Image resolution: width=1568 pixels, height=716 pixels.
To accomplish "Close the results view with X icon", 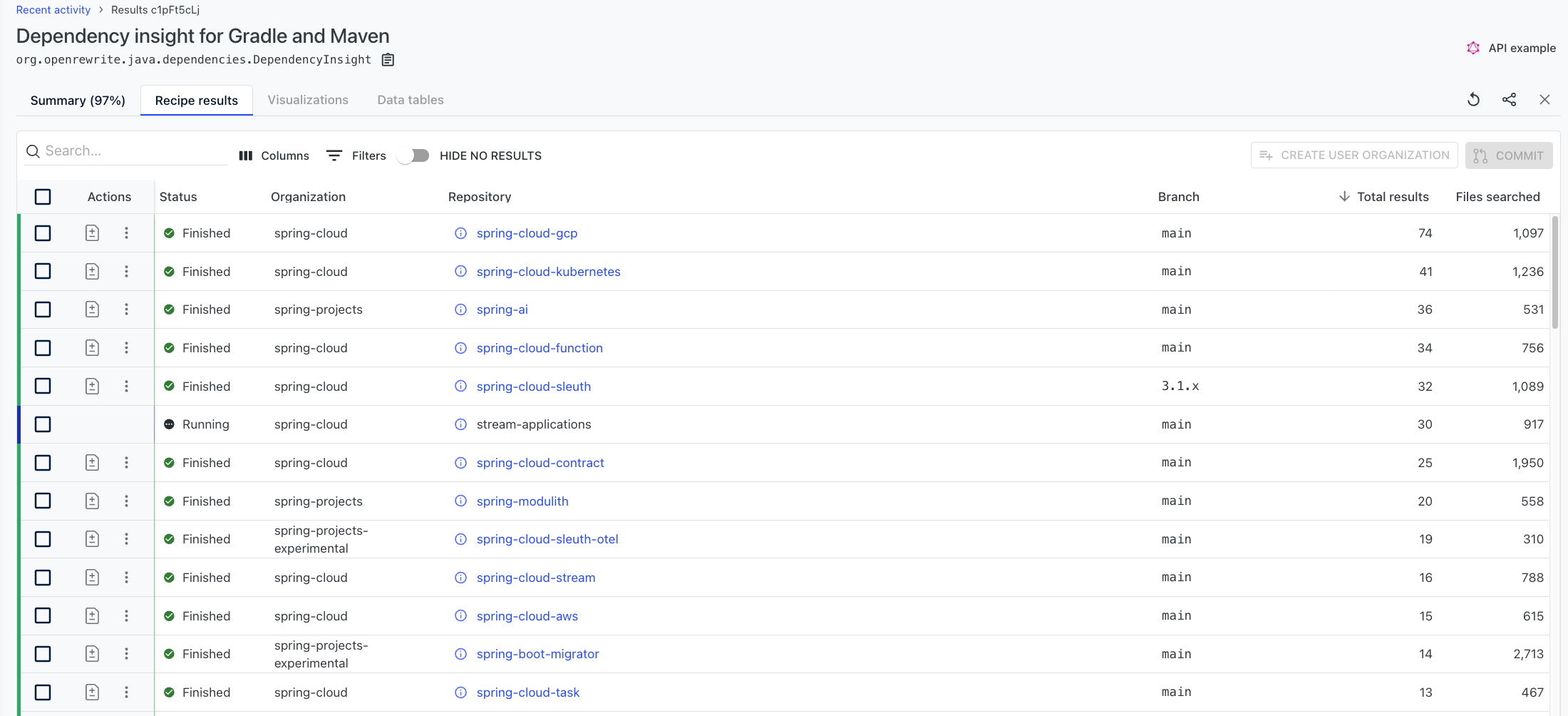I will click(1544, 100).
